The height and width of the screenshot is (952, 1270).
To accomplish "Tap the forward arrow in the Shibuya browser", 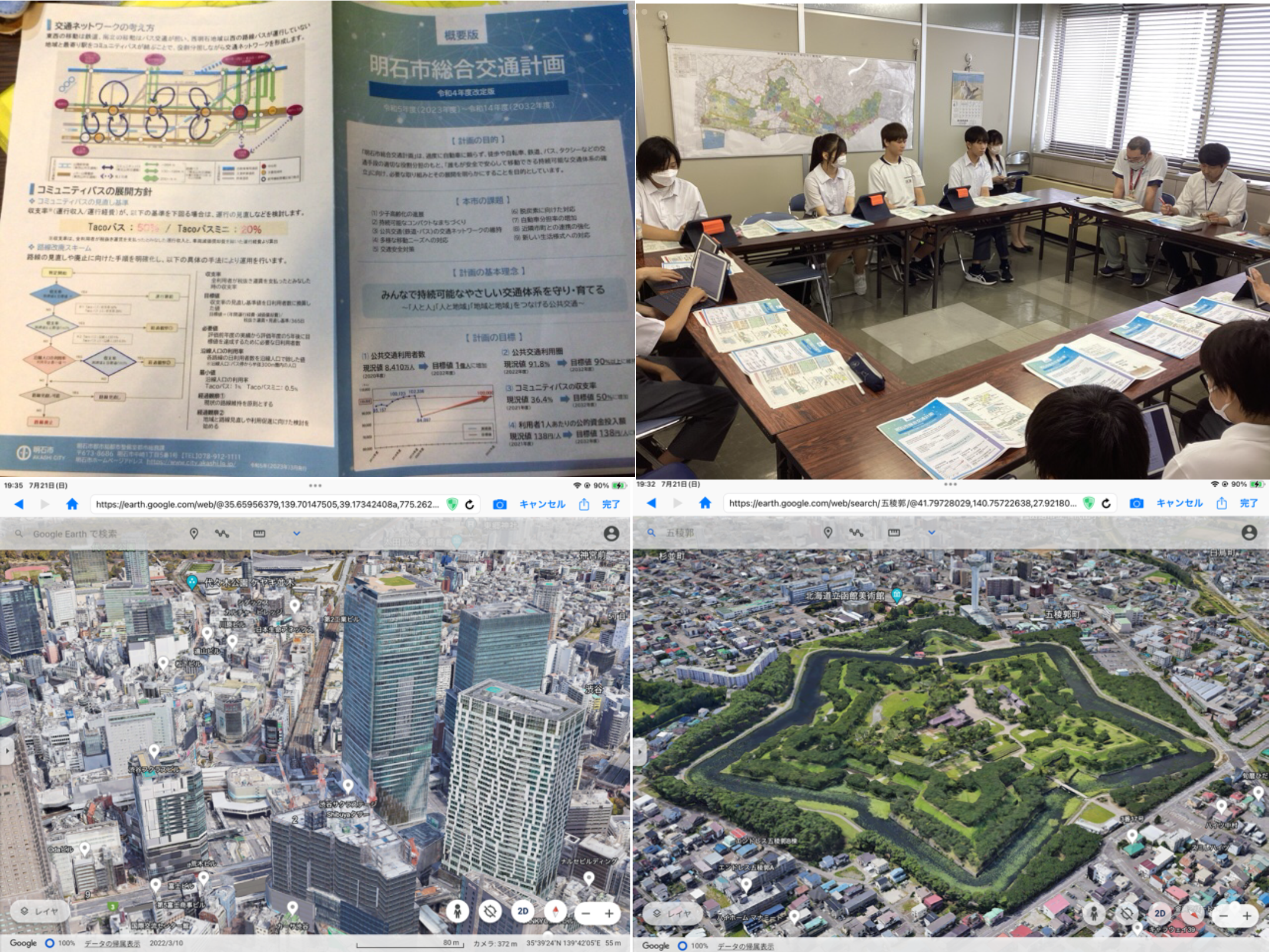I will tap(45, 504).
